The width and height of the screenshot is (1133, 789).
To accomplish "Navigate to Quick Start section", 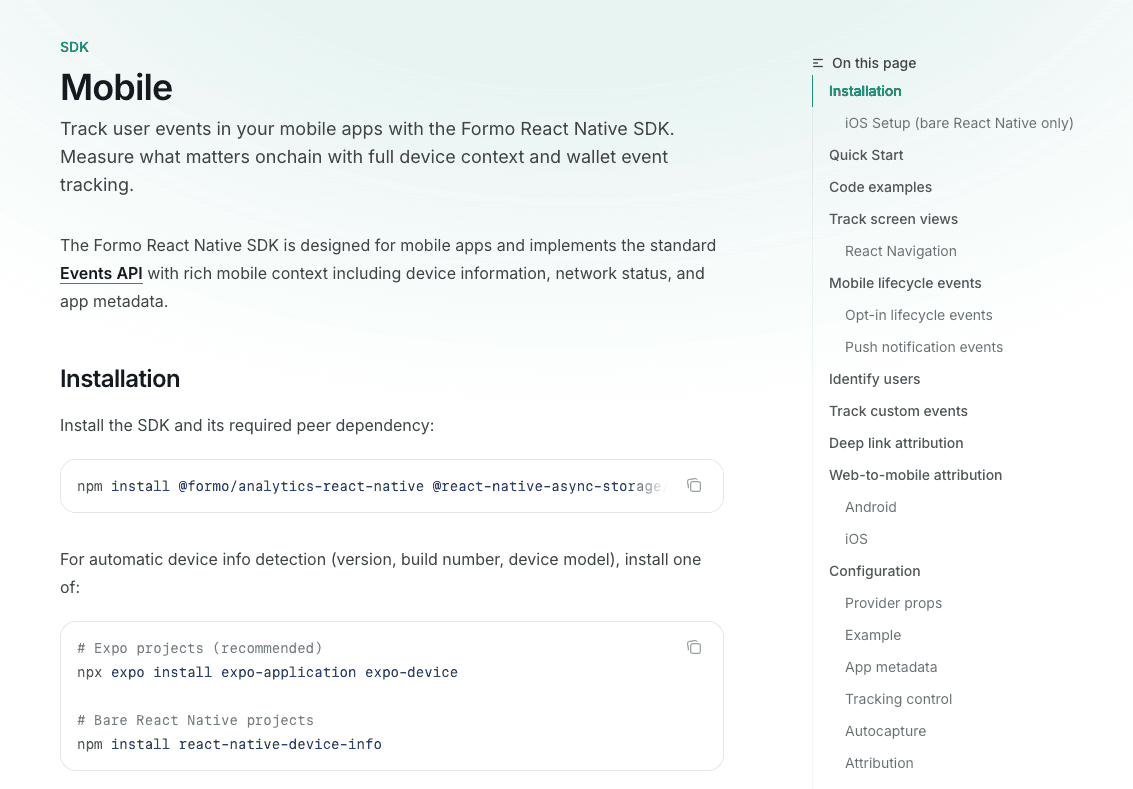I will click(x=866, y=155).
